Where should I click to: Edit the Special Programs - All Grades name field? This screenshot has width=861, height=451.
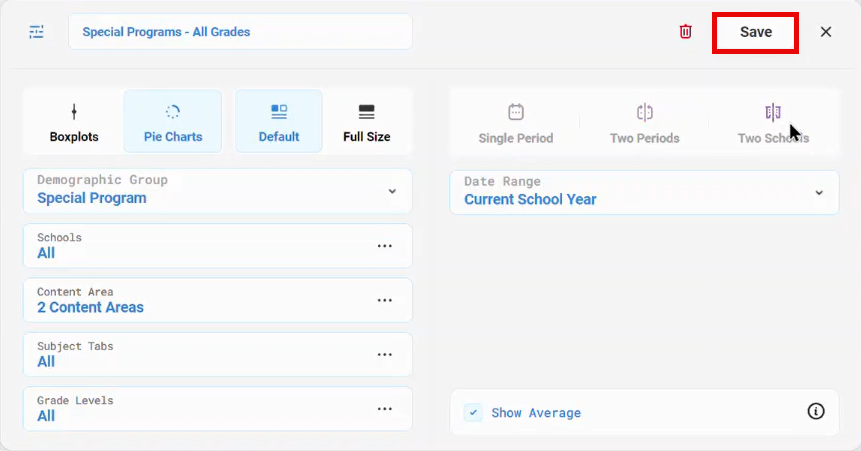[x=241, y=31]
